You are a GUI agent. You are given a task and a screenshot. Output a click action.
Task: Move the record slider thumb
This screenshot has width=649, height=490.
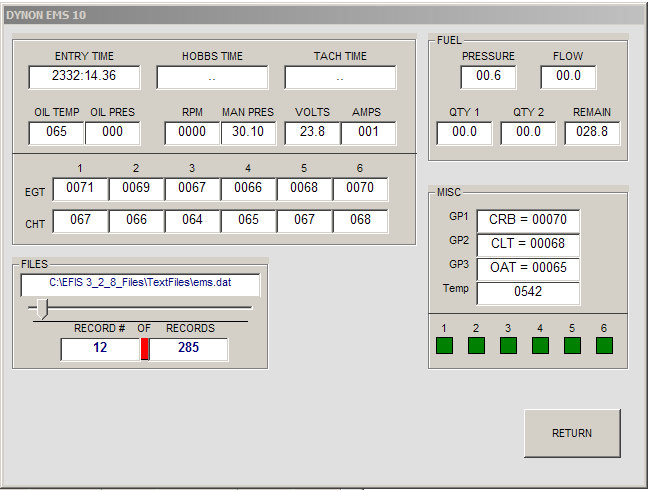[x=41, y=309]
